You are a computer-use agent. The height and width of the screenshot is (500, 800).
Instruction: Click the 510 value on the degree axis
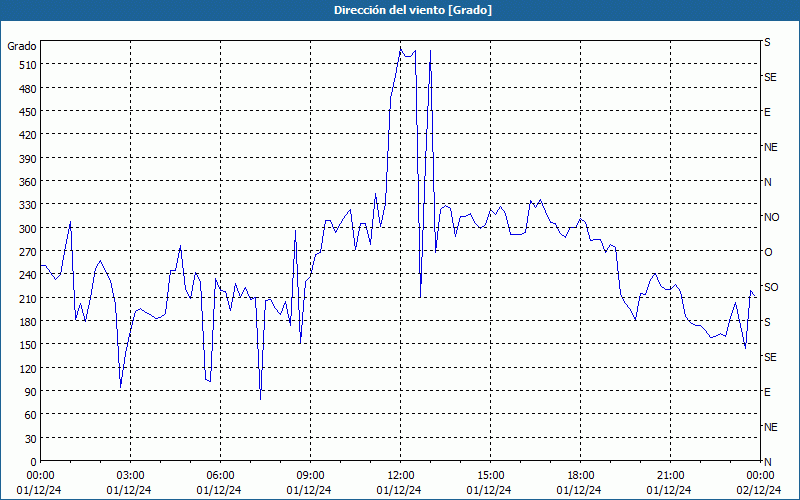tap(27, 65)
